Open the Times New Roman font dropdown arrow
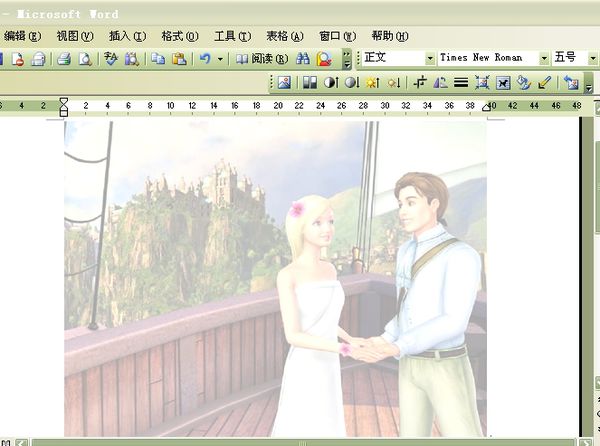Viewport: 600px width, 446px height. tap(544, 58)
